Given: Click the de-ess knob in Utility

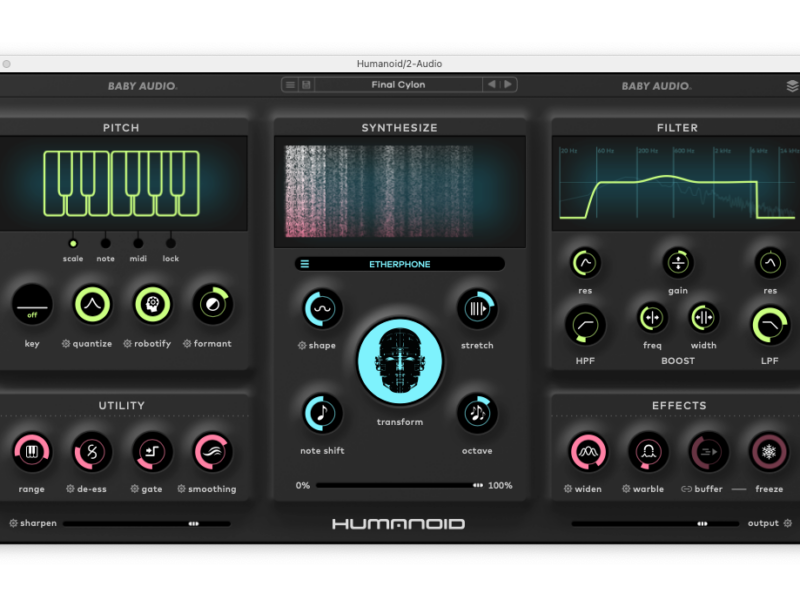Looking at the screenshot, I should click(x=92, y=452).
